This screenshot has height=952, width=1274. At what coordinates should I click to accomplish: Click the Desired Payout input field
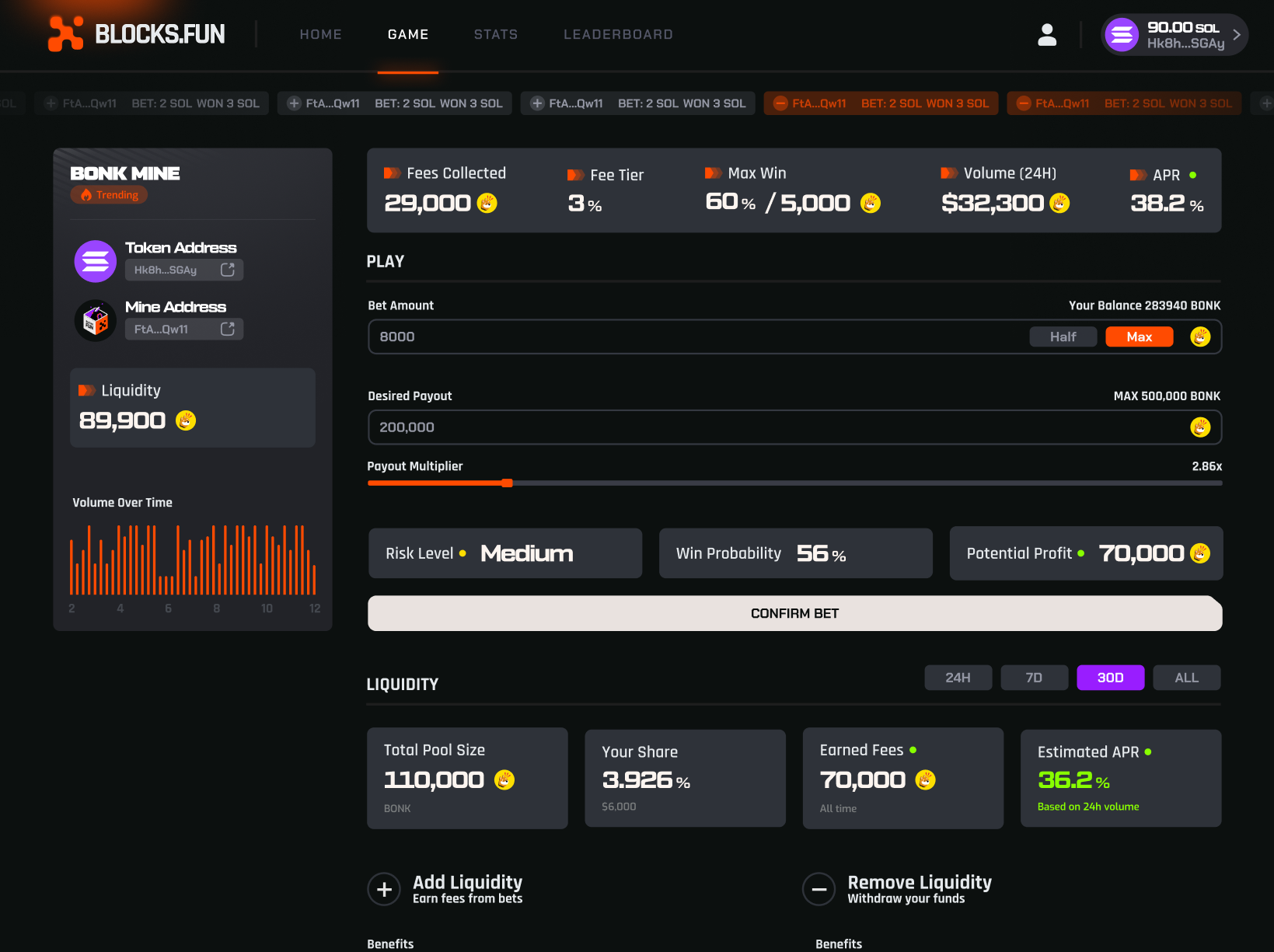(x=700, y=427)
